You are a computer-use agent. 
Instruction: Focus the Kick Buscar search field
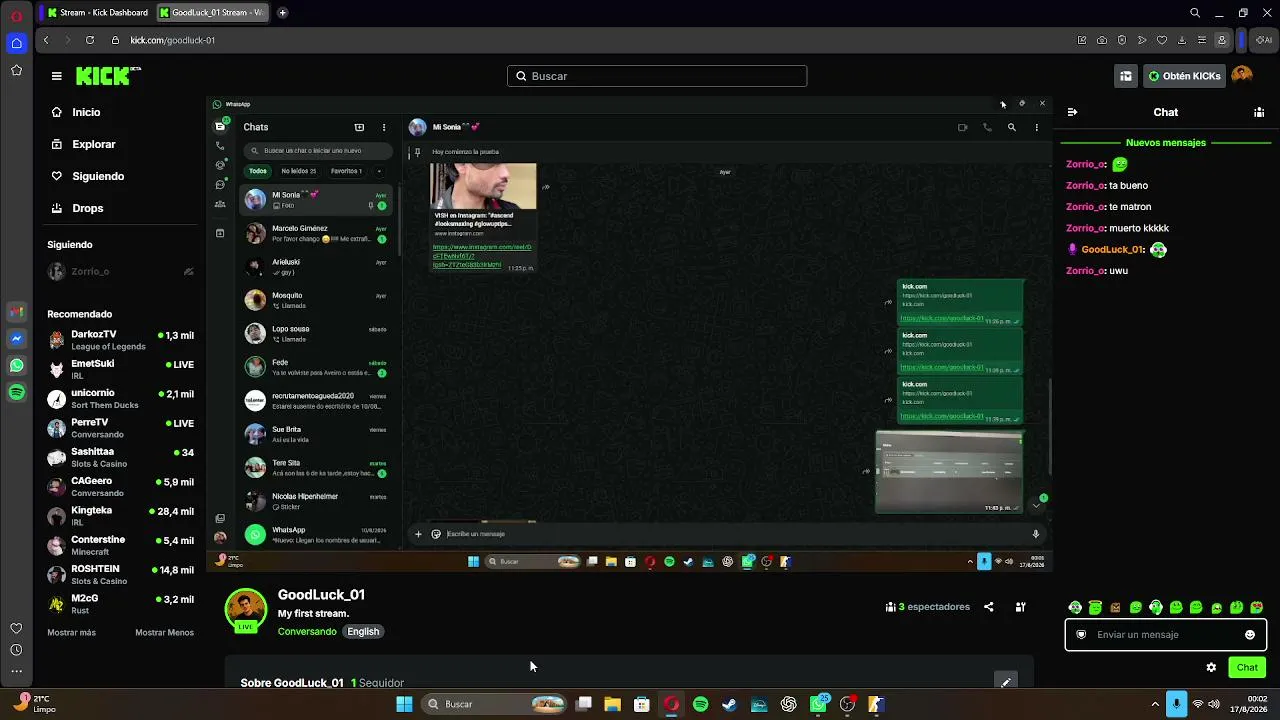657,76
